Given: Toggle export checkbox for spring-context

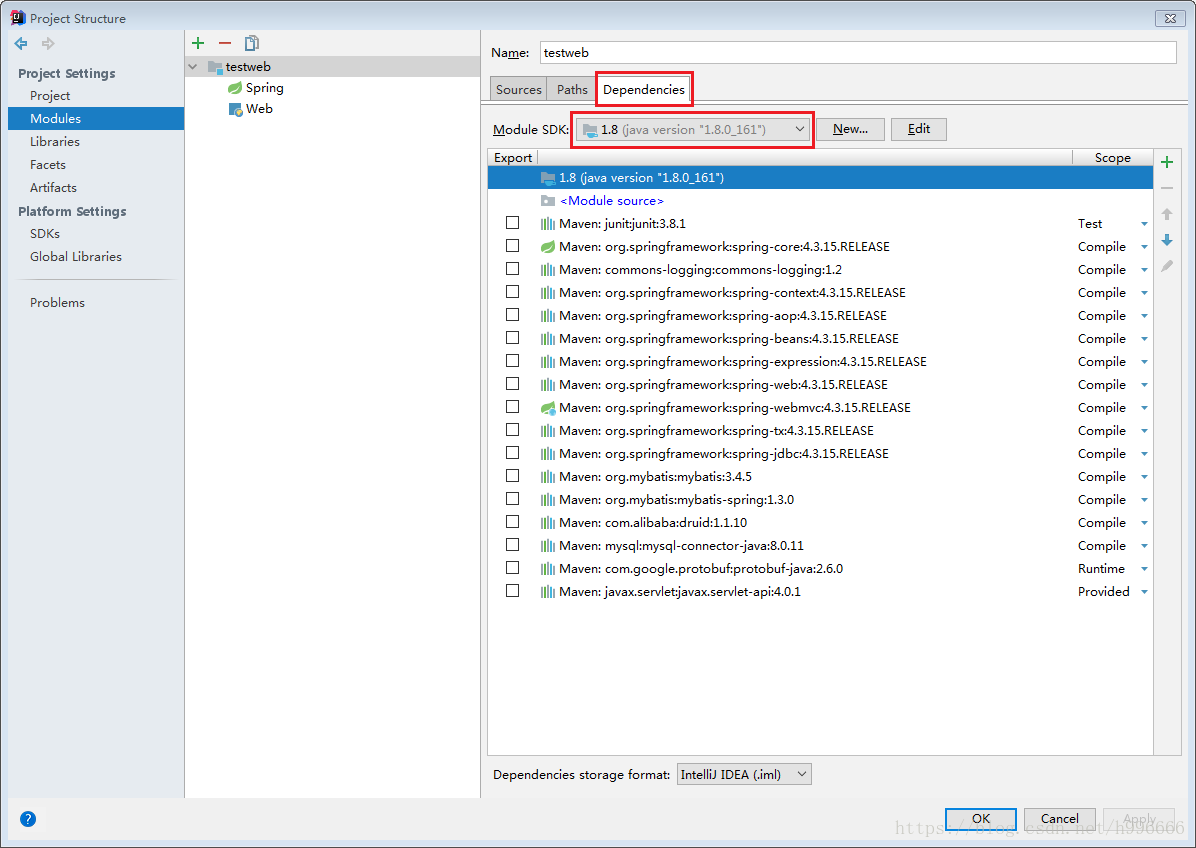Looking at the screenshot, I should [x=513, y=291].
